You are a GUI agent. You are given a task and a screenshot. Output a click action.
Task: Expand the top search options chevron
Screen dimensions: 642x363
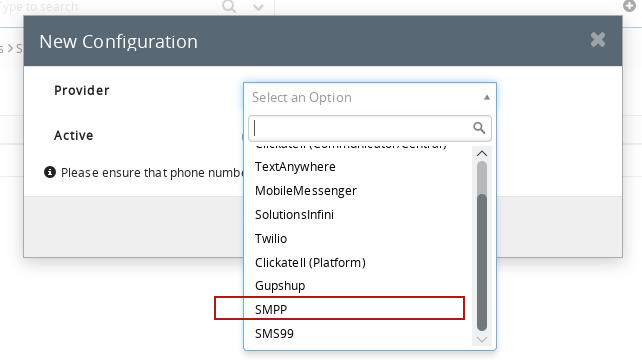pos(258,7)
